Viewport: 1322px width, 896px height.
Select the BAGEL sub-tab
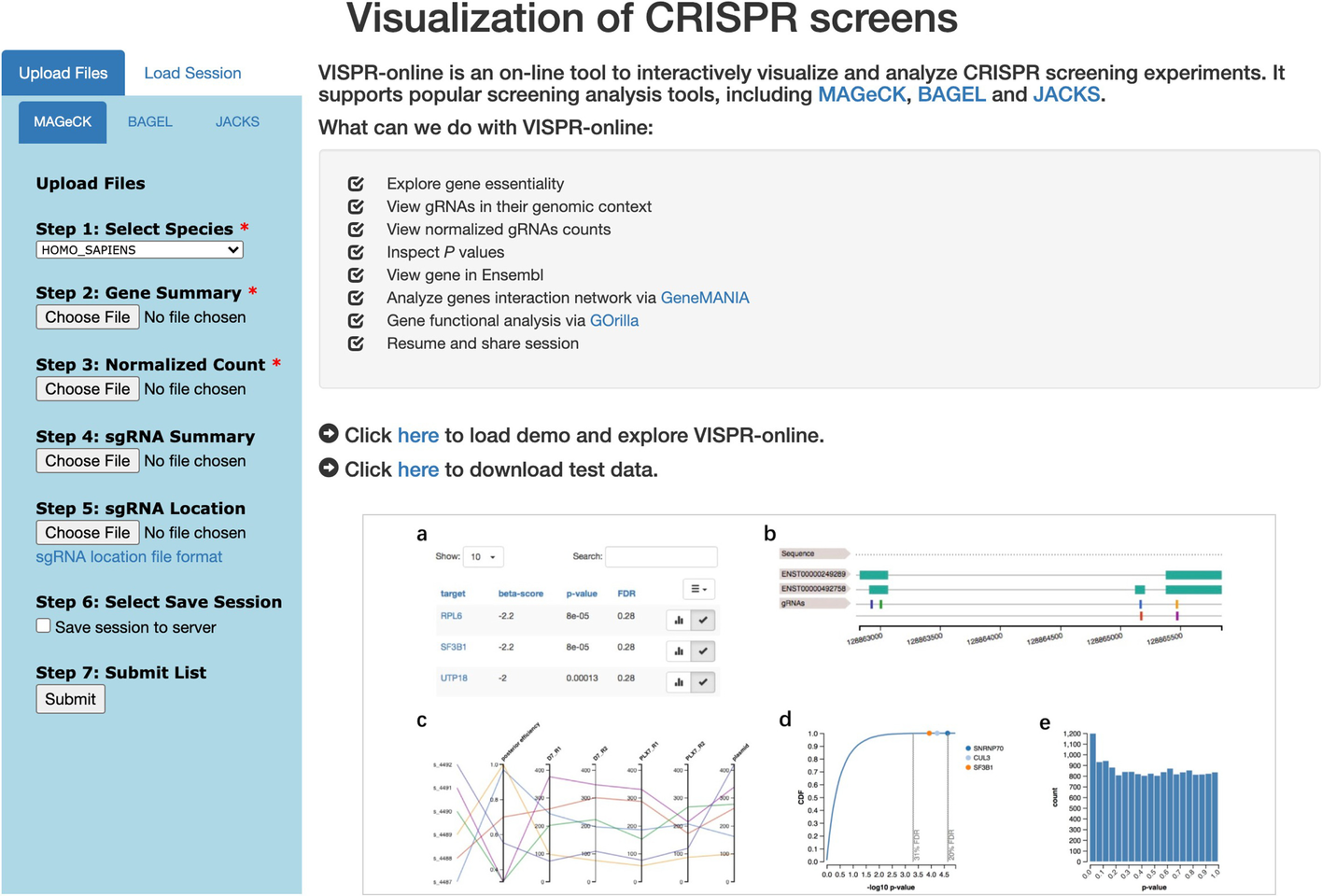(150, 122)
